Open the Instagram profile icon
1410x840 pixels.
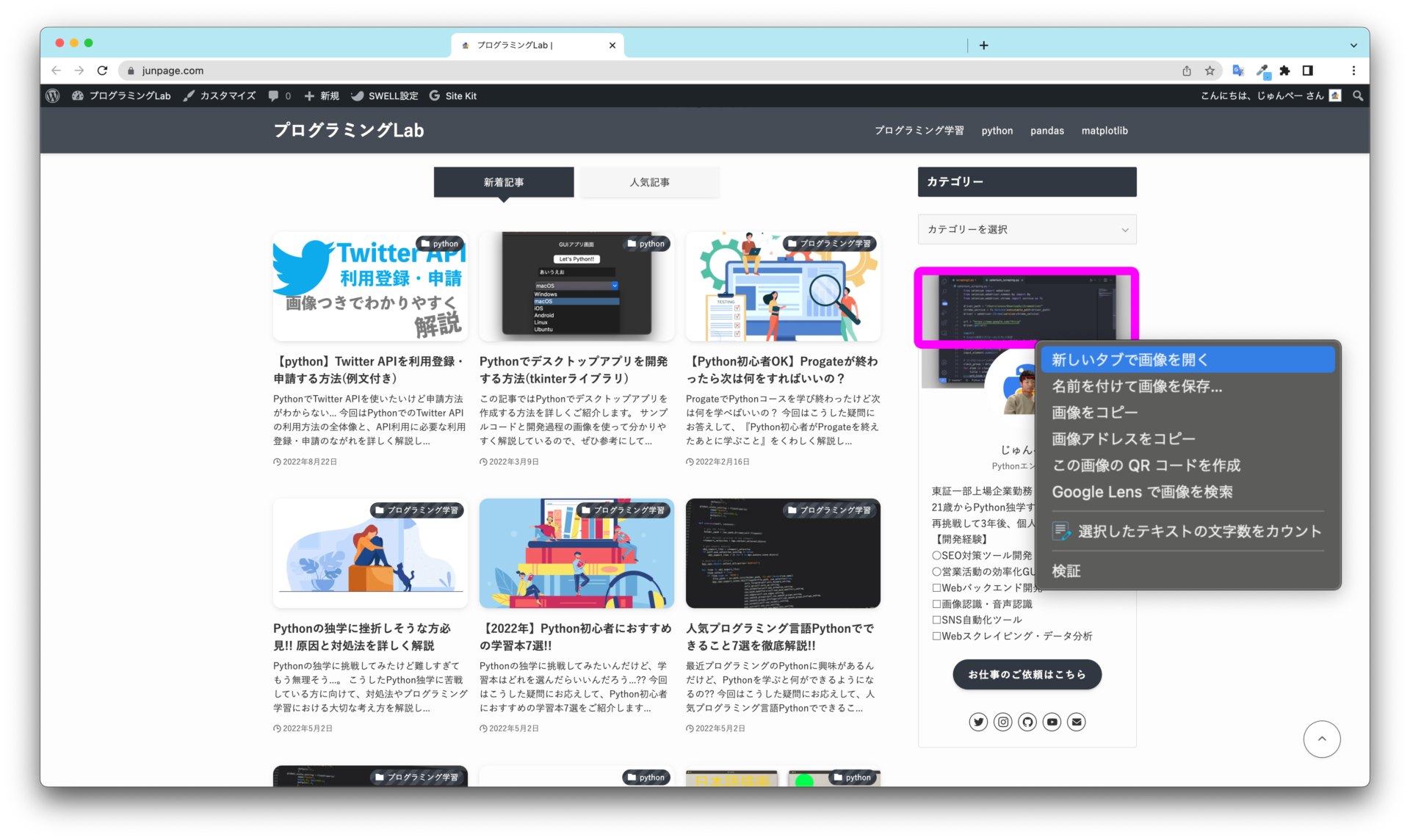[1002, 722]
